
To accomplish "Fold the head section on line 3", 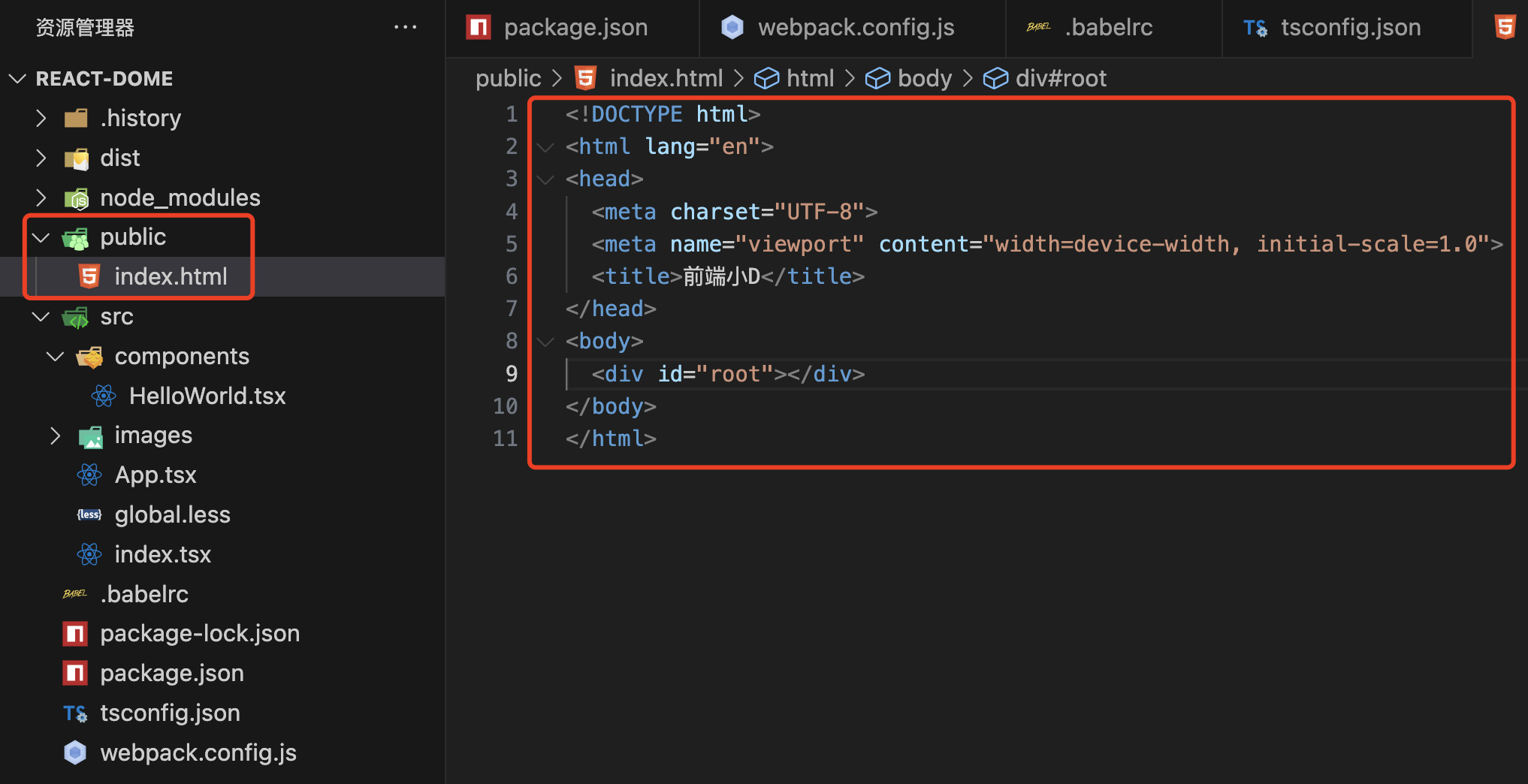I will click(x=545, y=179).
